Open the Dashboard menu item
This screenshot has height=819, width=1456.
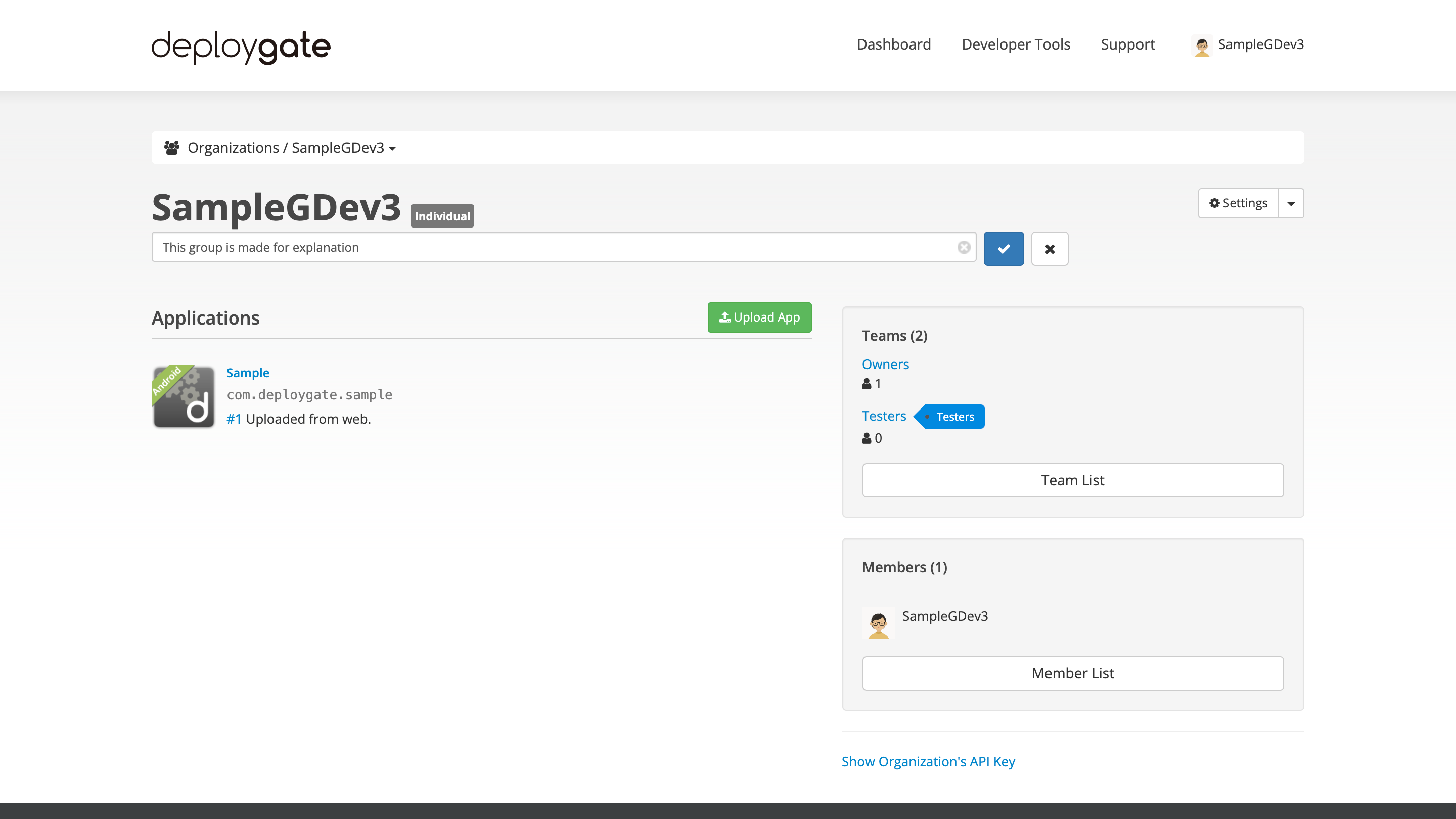(x=894, y=44)
